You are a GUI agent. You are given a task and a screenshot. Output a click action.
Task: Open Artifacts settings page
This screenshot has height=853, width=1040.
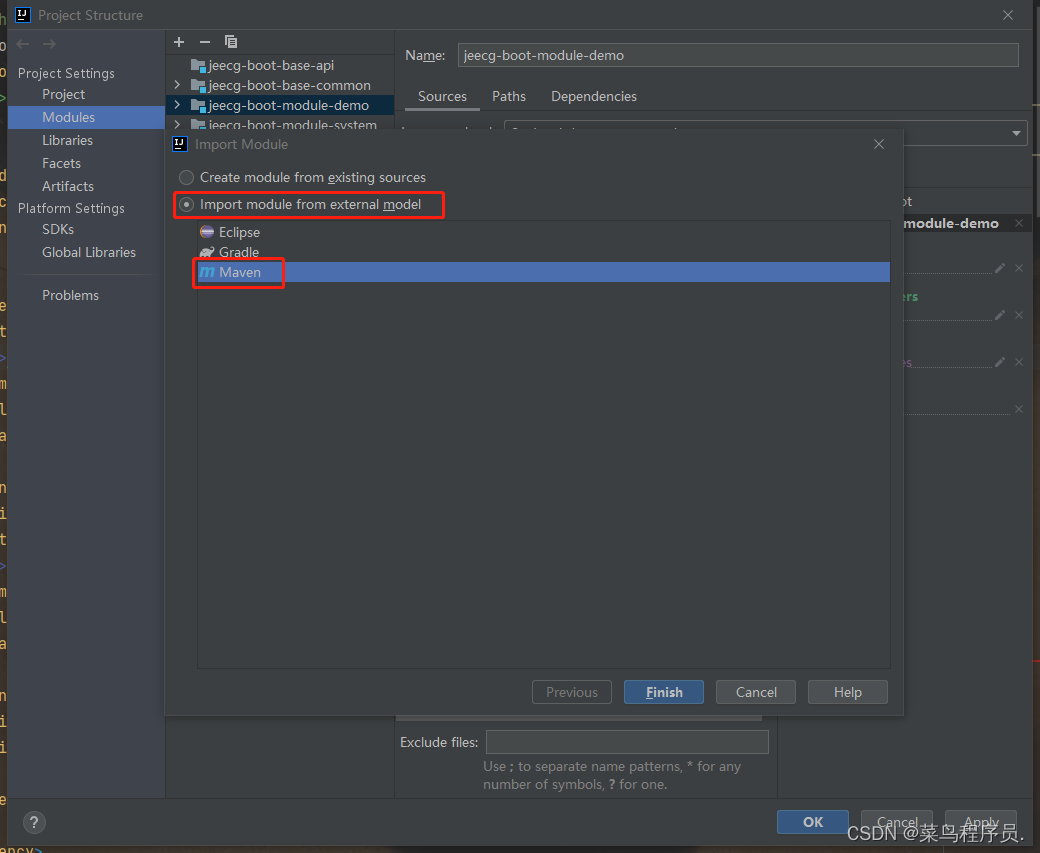pyautogui.click(x=68, y=186)
